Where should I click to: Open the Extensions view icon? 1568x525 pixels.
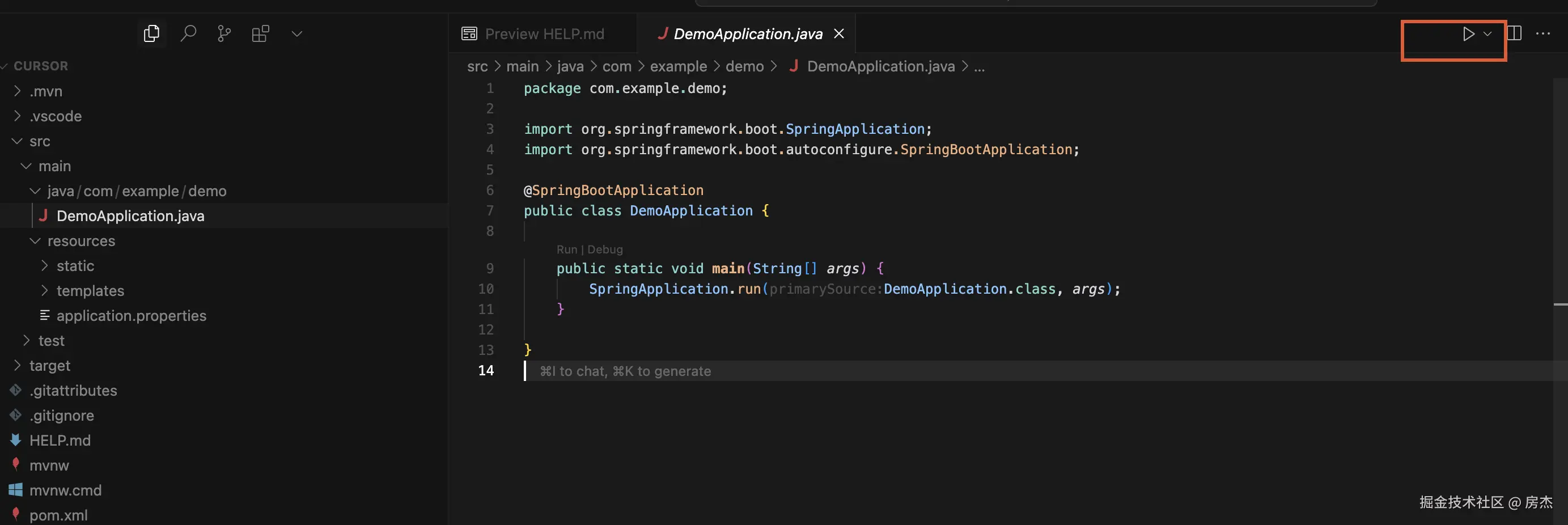[261, 33]
